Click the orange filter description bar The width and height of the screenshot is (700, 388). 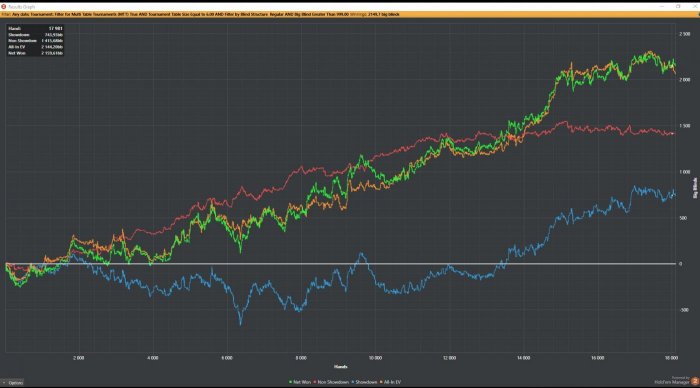350,14
